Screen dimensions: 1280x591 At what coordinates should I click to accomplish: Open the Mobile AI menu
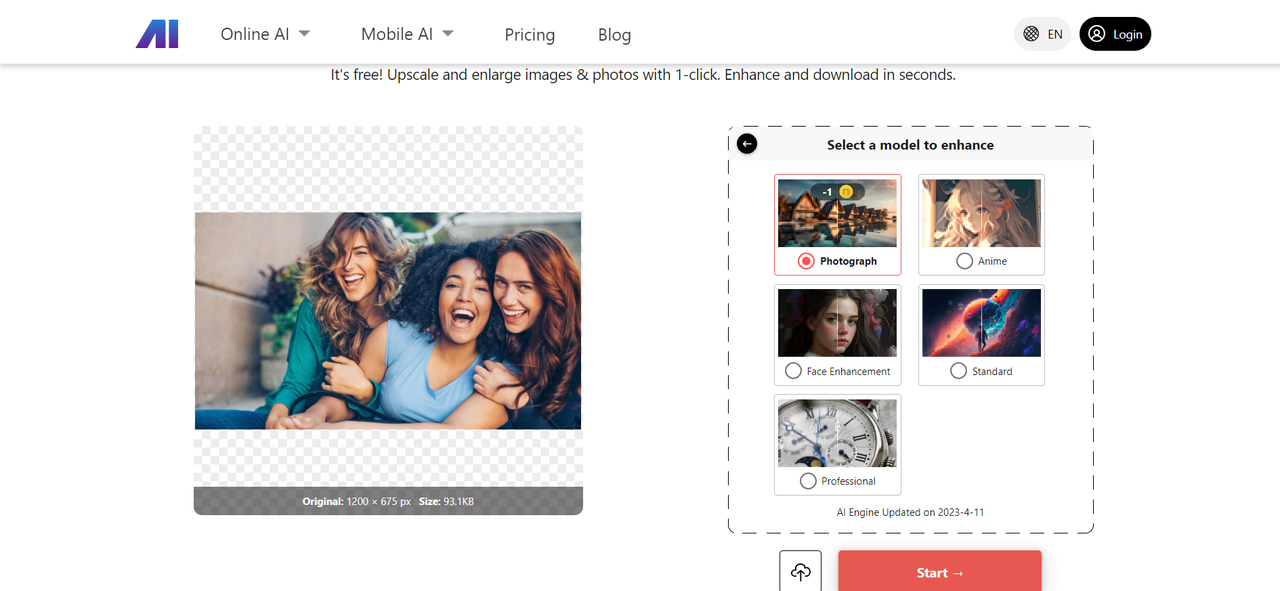408,34
